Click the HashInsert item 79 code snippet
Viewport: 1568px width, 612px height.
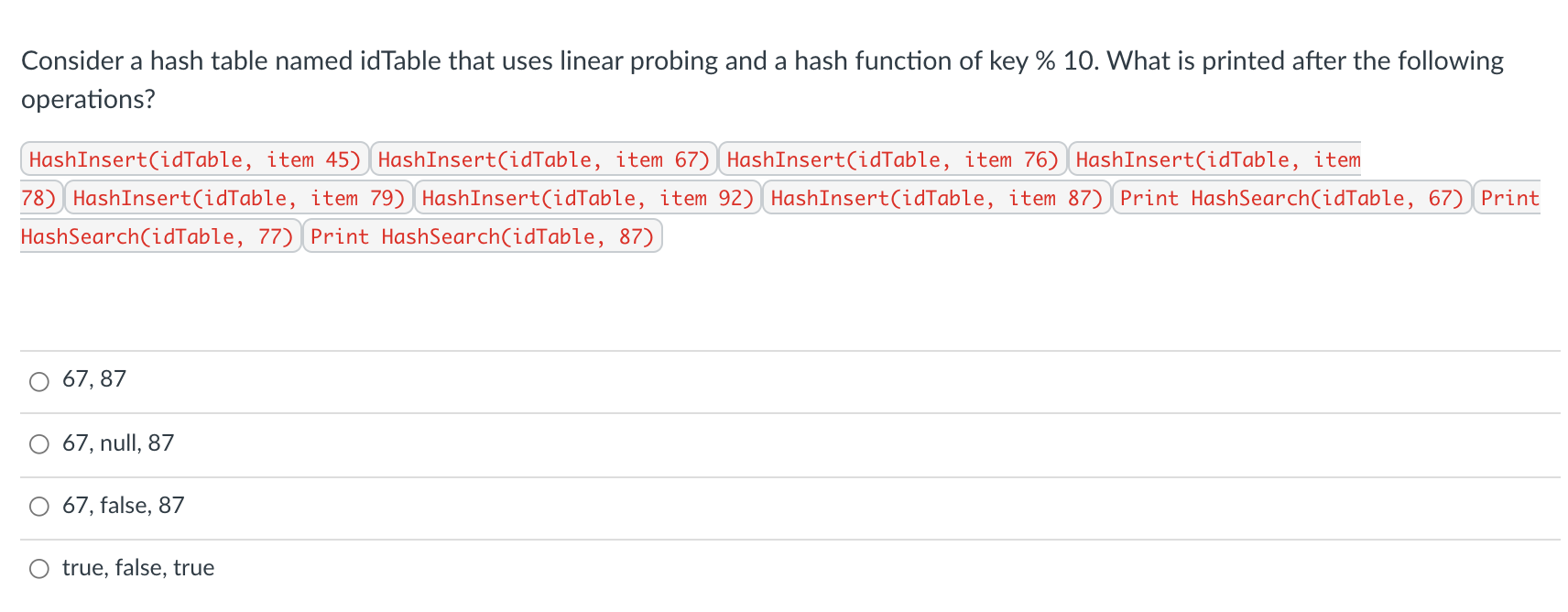coord(239,198)
